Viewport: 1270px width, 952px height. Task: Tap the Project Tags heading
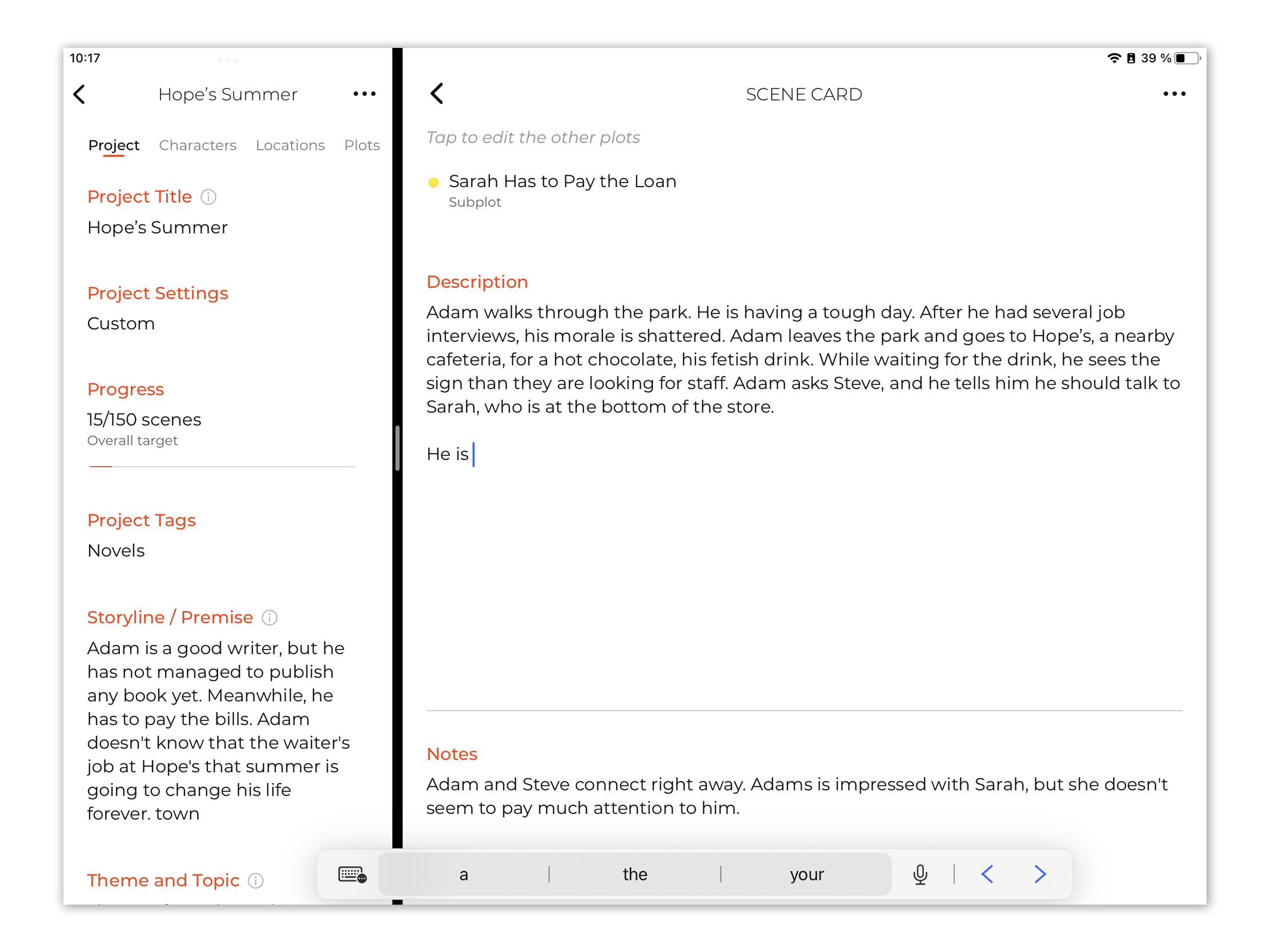point(141,521)
